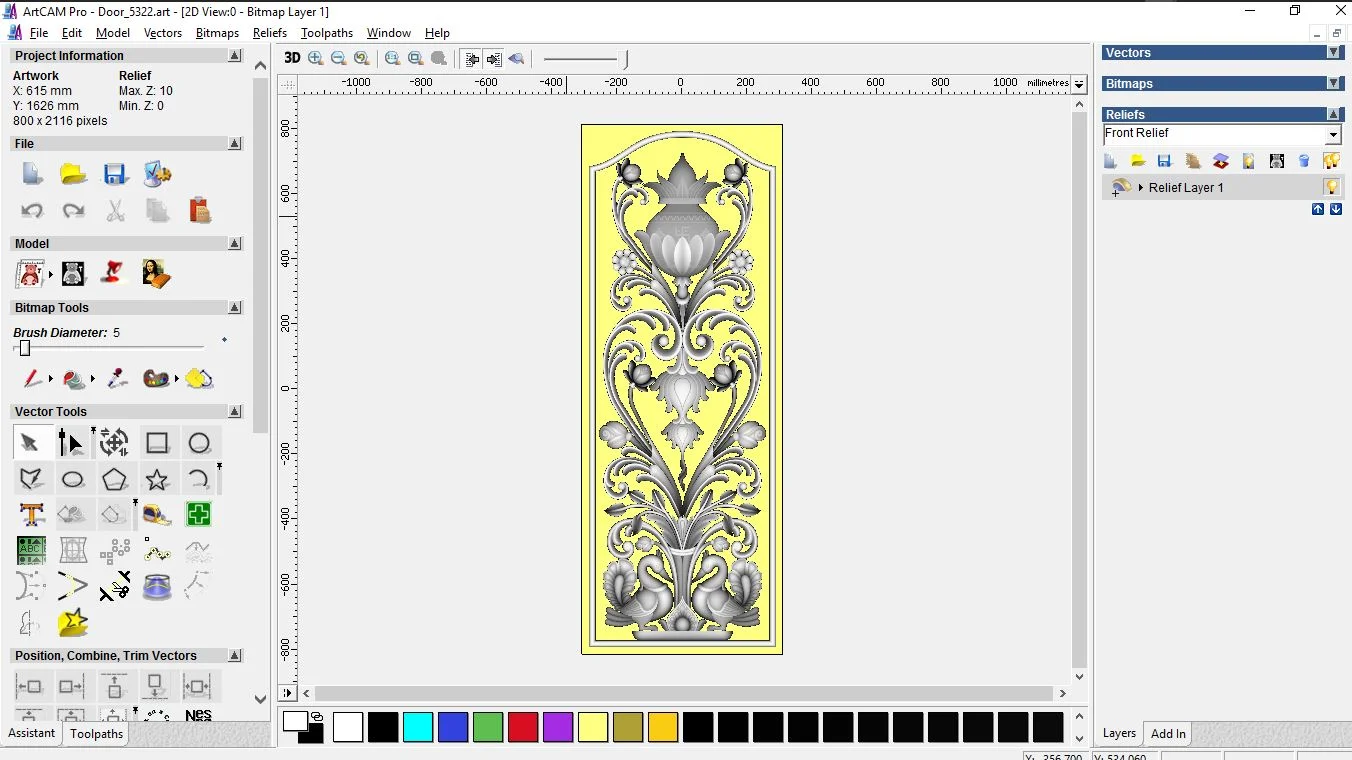The image size is (1352, 760).
Task: Click the Undo arrow icon
Action: click(x=32, y=211)
